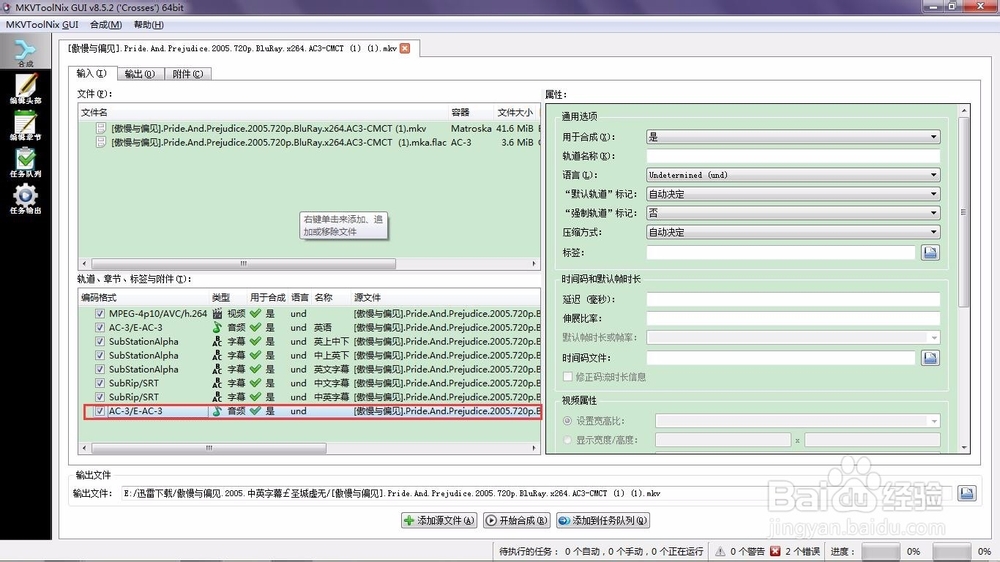The image size is (1000, 562).
Task: Click the 轨道名称 input field
Action: click(793, 156)
